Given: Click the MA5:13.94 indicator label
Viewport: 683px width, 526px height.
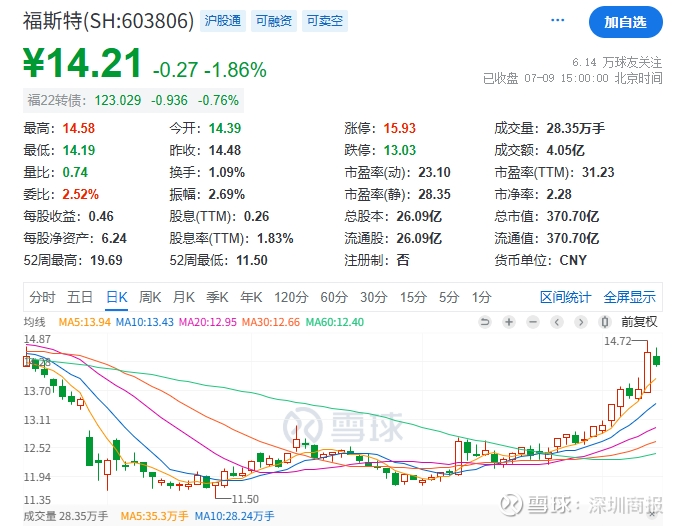Looking at the screenshot, I should [x=85, y=322].
